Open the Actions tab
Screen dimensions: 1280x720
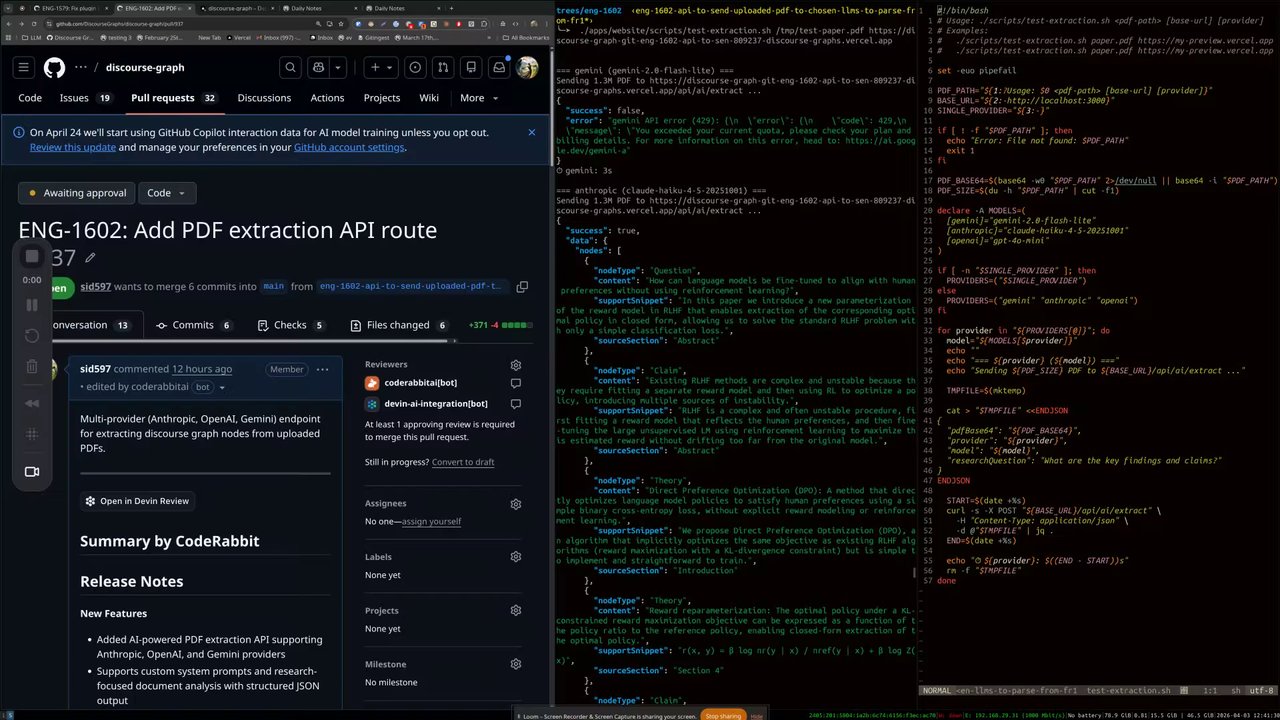tap(327, 98)
